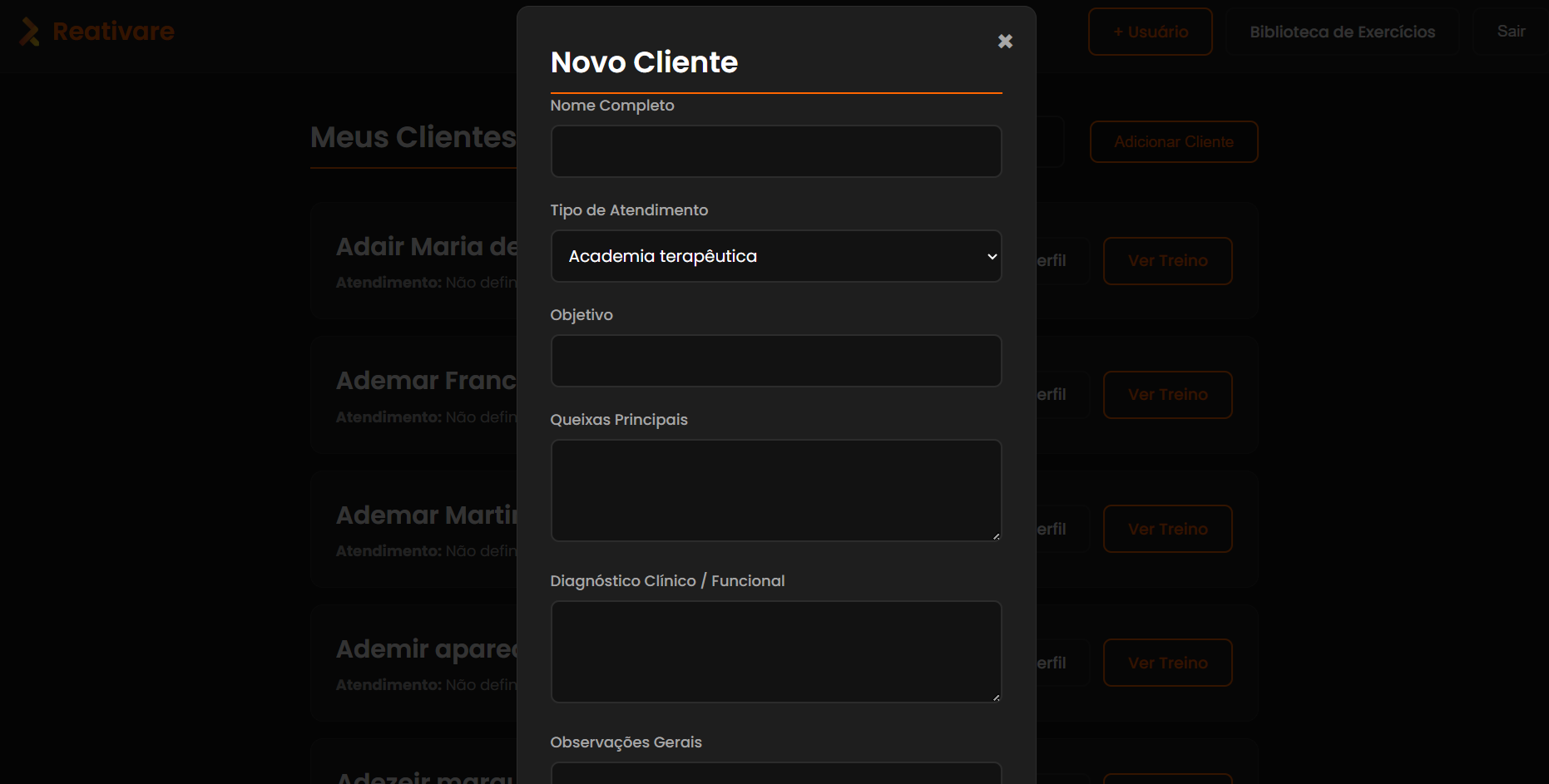Click the Diagnóstico Clínico / Funcional text area
The image size is (1549, 784).
776,652
